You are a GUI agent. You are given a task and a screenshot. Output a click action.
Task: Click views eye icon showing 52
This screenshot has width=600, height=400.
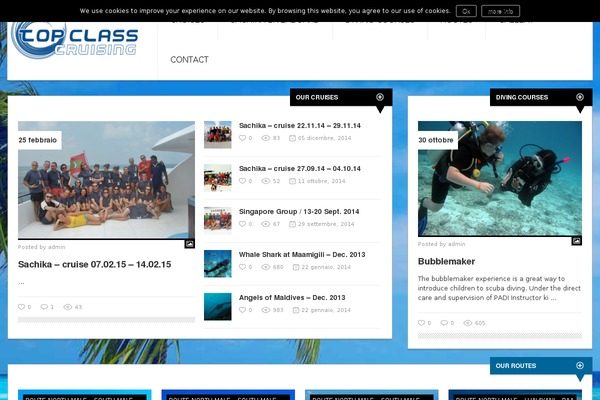point(266,181)
